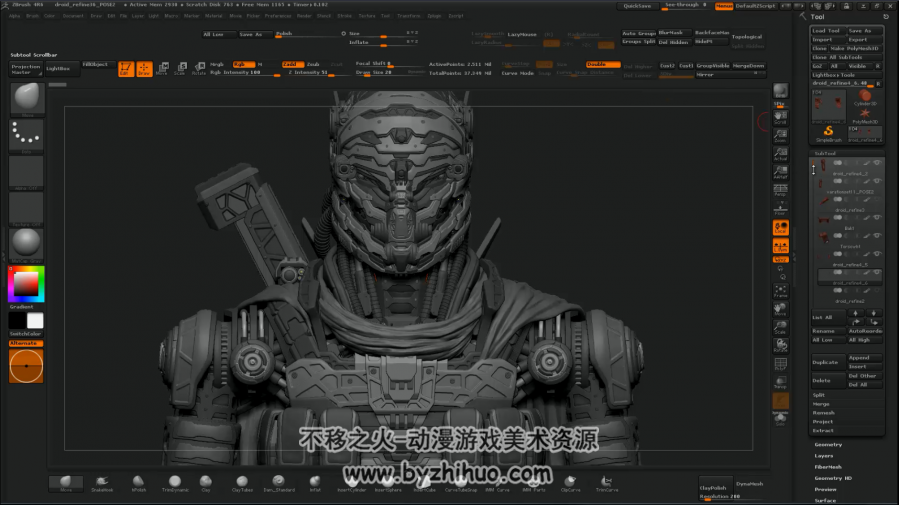Open the Brush menu
Screen dimensions: 899x505
tap(33, 16)
